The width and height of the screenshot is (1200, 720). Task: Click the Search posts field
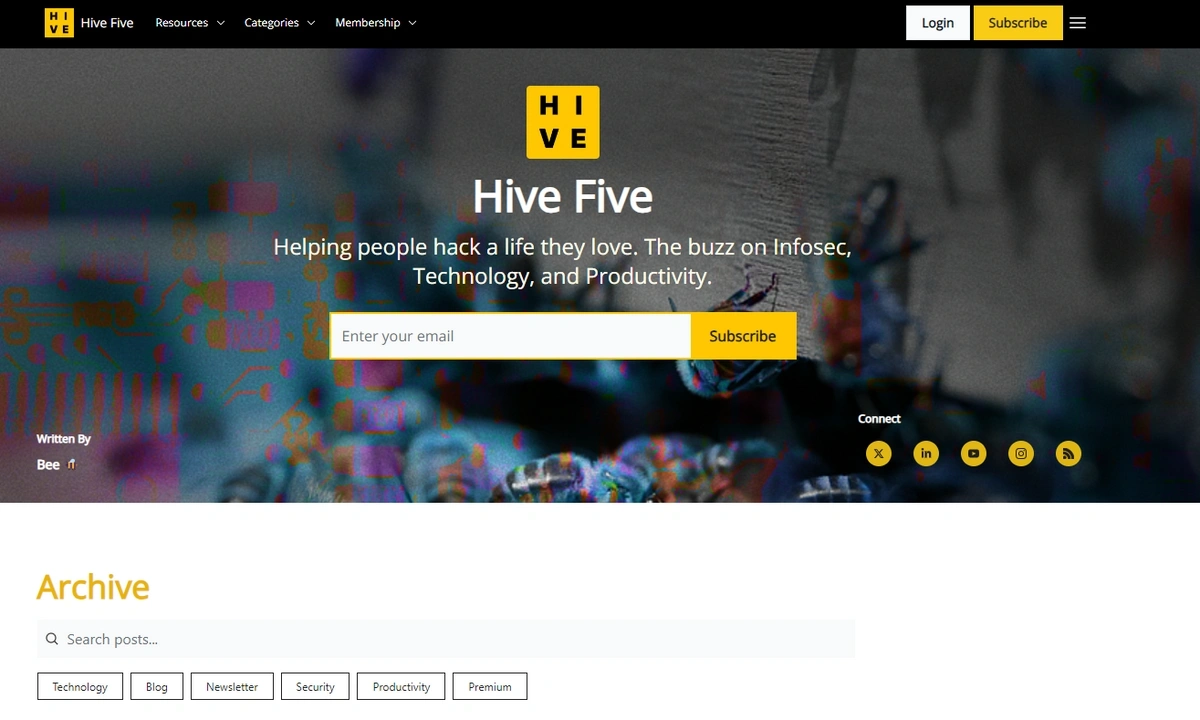click(446, 639)
